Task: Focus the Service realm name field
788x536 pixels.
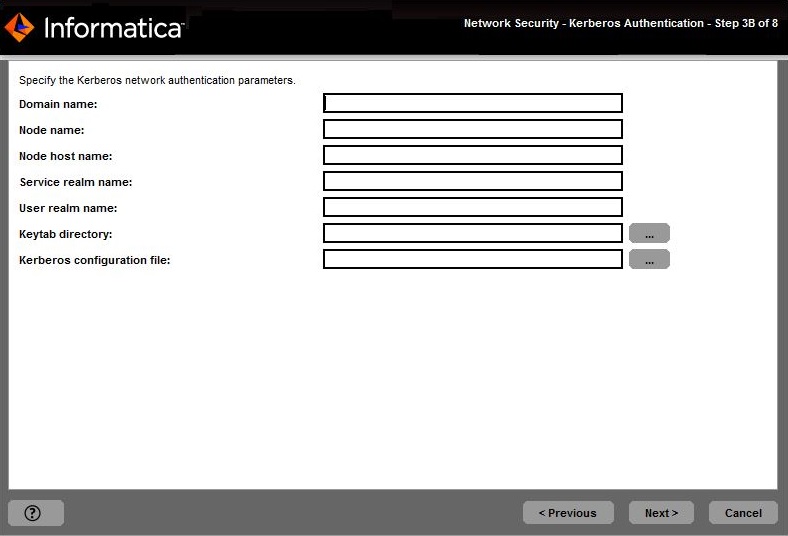Action: coord(473,181)
